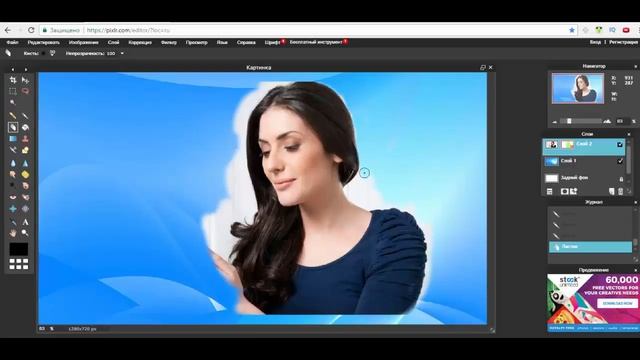Select the Lasso tool
The image size is (640, 360).
point(25,91)
